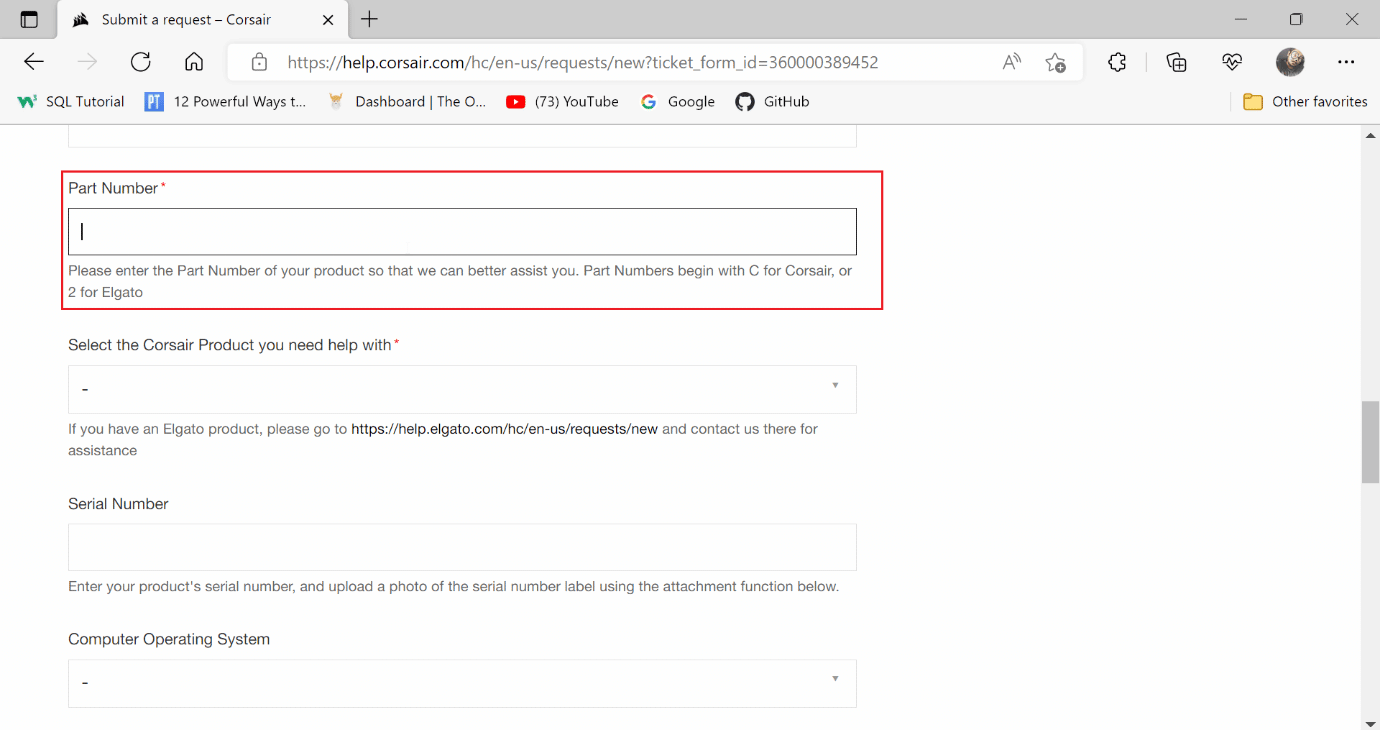
Task: Open the tab actions menu icon
Action: tap(29, 20)
